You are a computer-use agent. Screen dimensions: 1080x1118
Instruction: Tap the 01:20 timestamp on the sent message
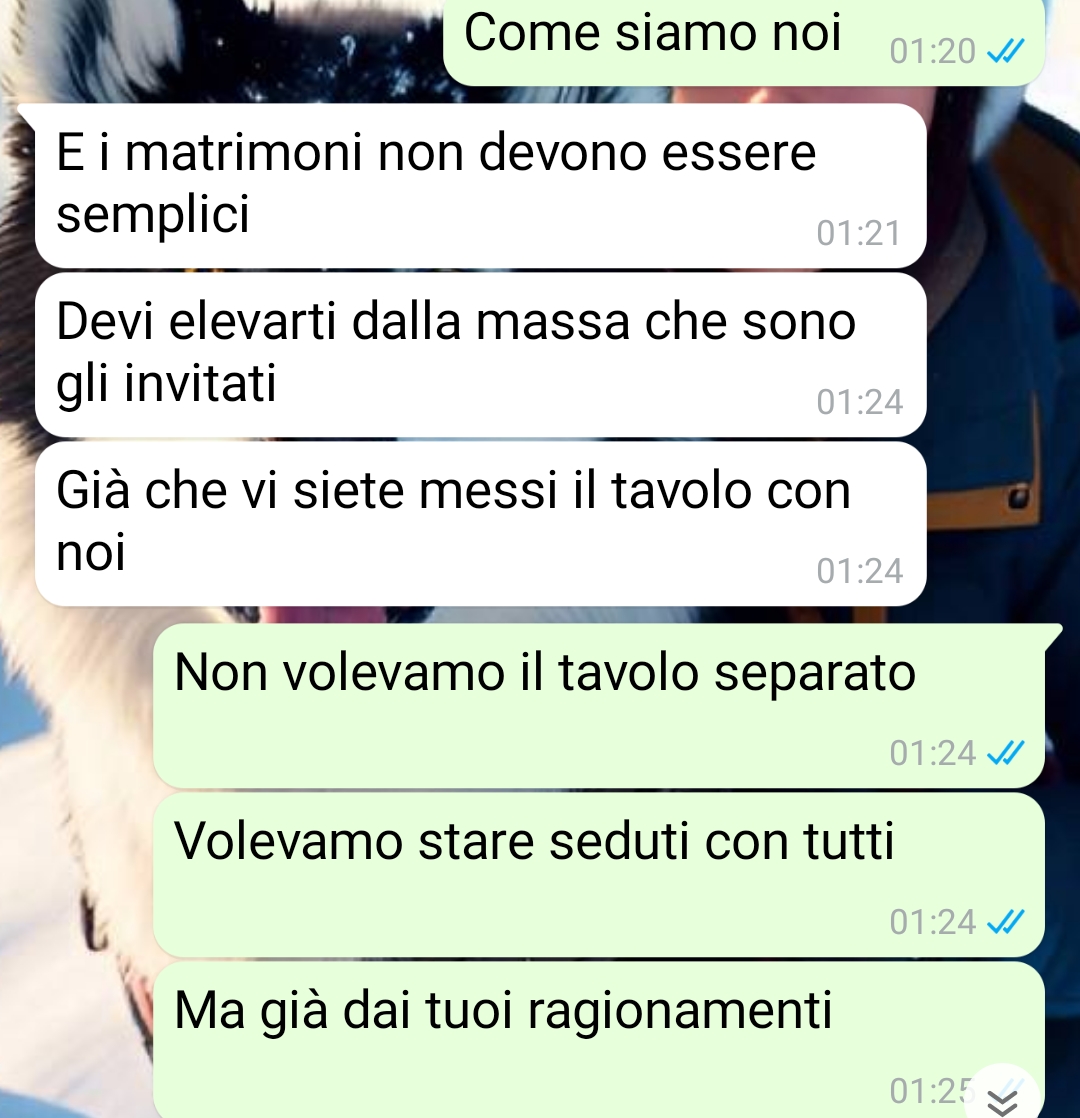pos(932,51)
